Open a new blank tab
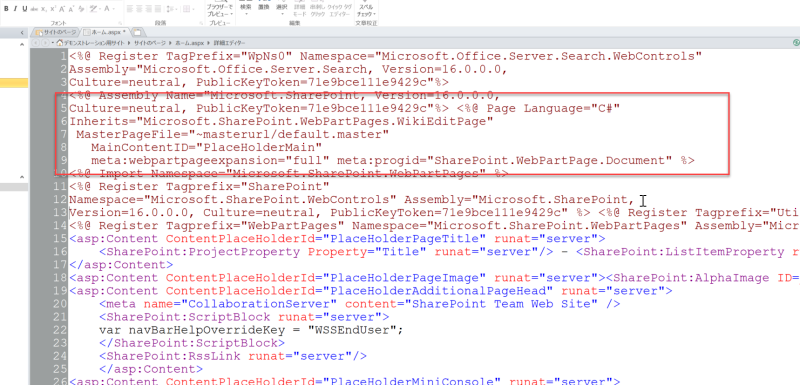Viewport: 800px width, 385px height. coord(137,33)
